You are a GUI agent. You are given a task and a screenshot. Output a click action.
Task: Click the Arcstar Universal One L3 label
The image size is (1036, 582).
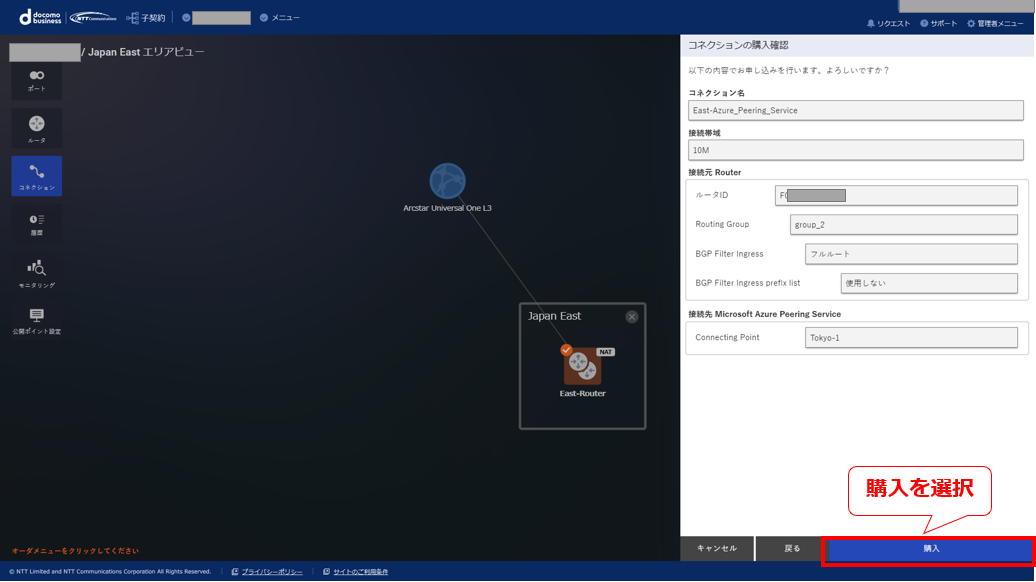point(447,208)
